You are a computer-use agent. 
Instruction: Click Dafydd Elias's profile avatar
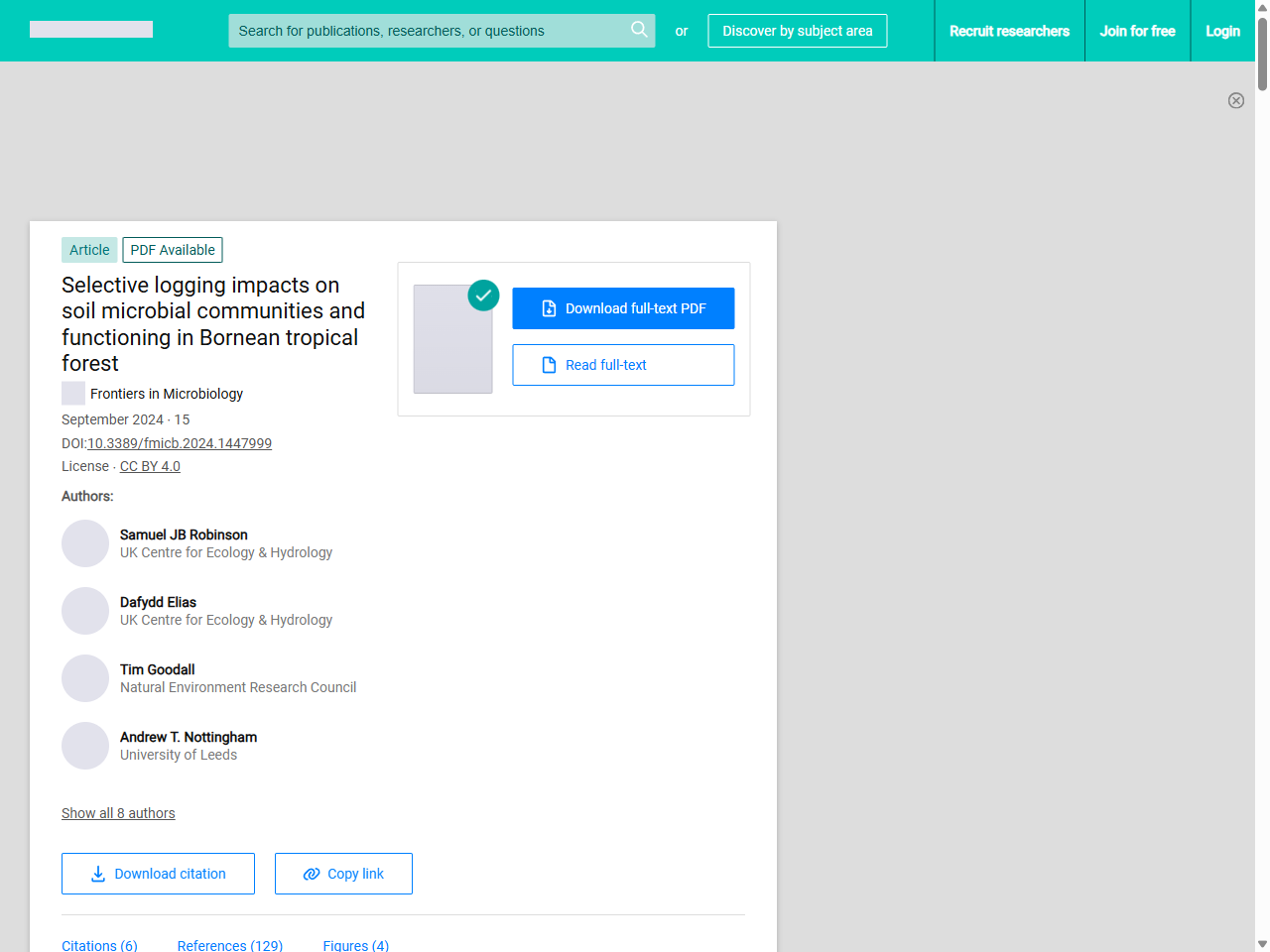(x=85, y=611)
